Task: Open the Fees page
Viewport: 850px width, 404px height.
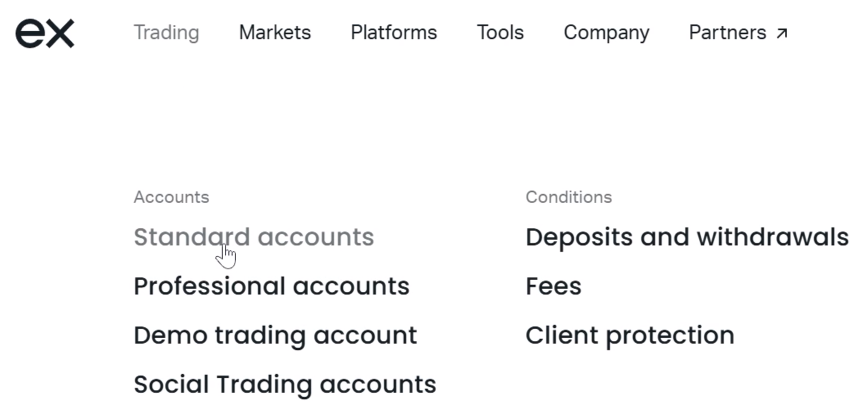Action: (x=553, y=286)
